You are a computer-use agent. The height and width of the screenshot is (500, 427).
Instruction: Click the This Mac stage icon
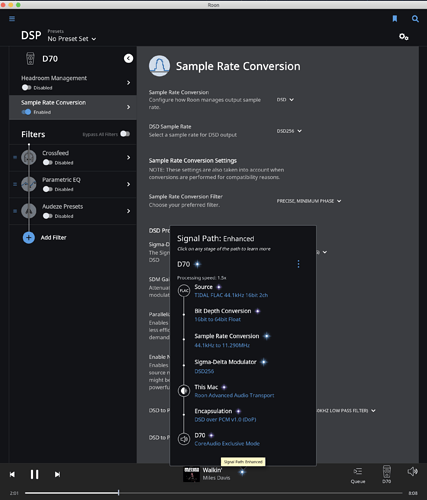click(x=184, y=391)
